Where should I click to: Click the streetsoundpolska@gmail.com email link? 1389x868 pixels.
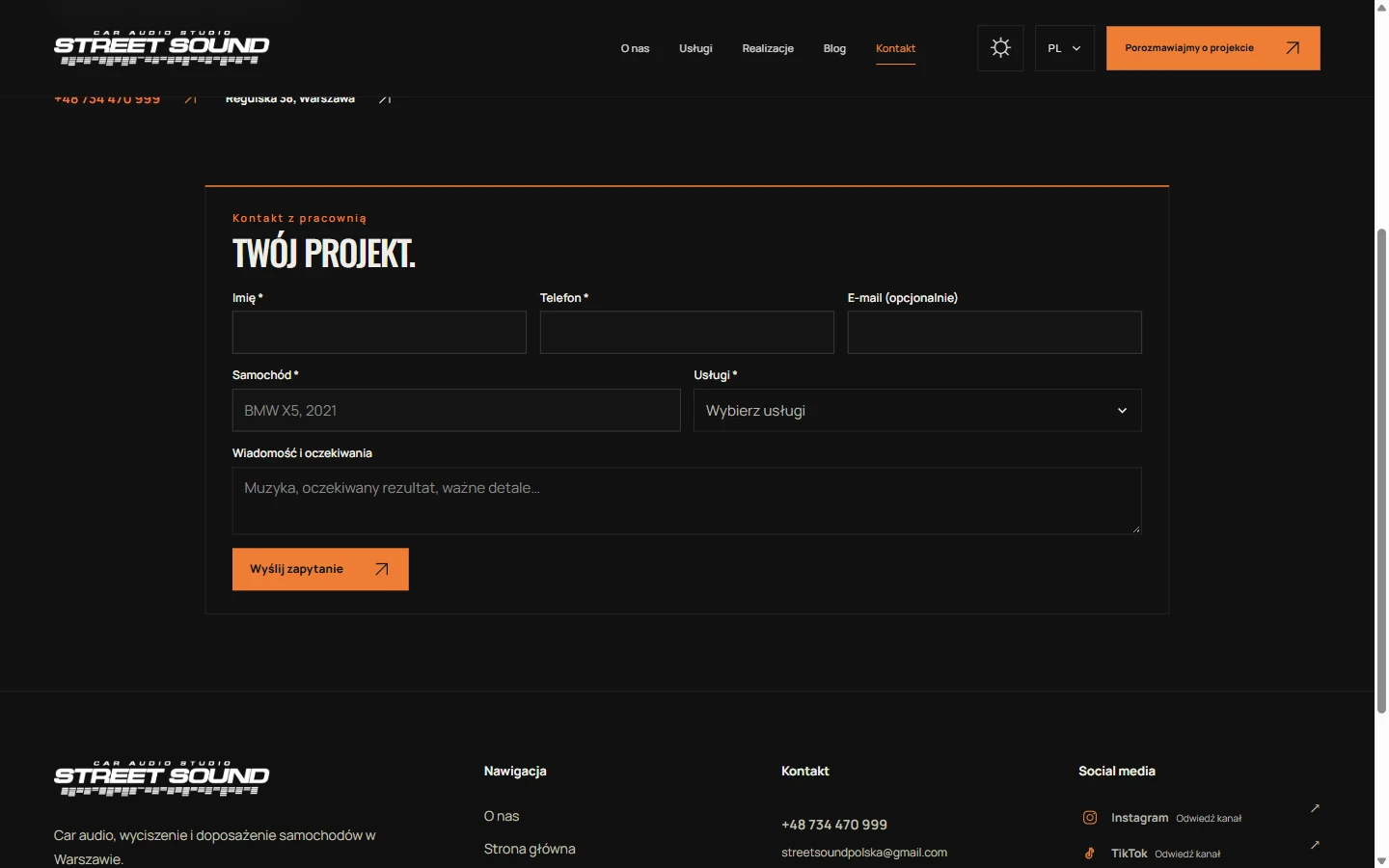point(864,853)
